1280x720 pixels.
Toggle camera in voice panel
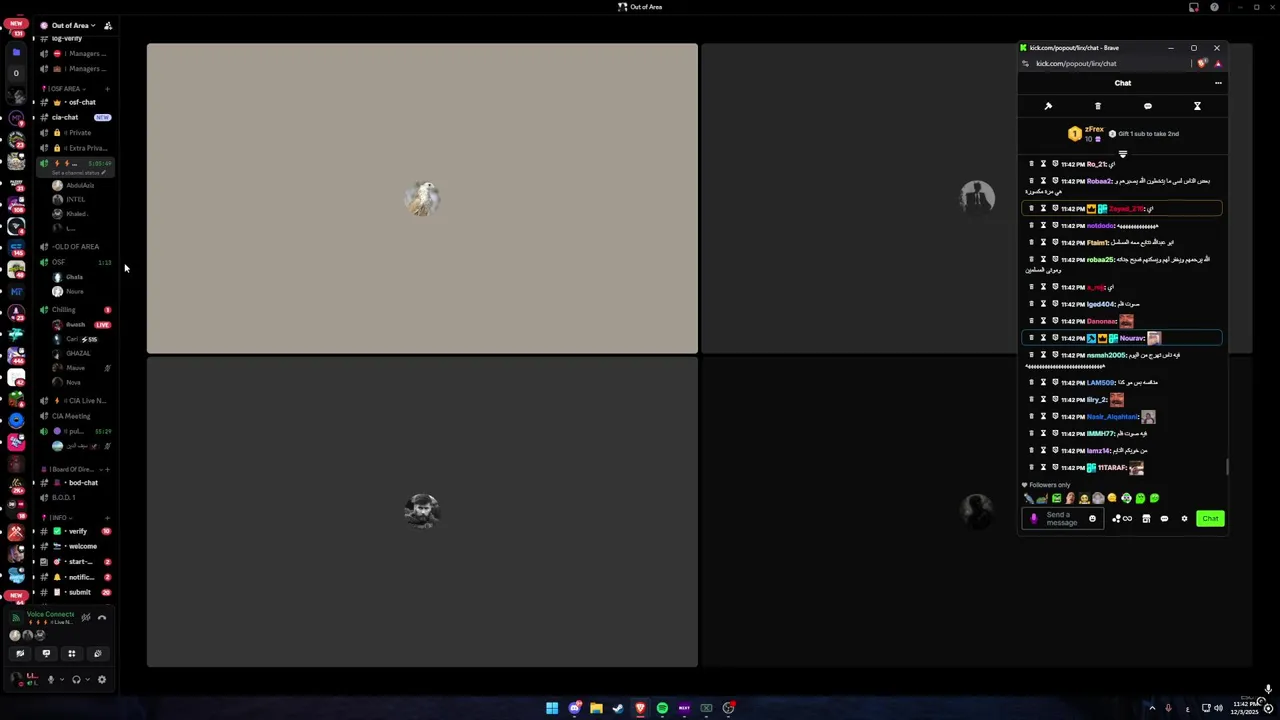pos(20,654)
